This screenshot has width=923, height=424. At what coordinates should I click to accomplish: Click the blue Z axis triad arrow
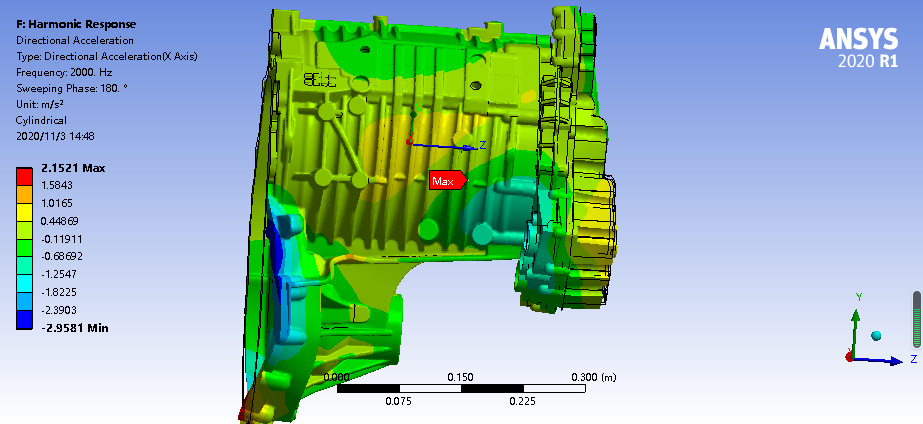coord(890,359)
